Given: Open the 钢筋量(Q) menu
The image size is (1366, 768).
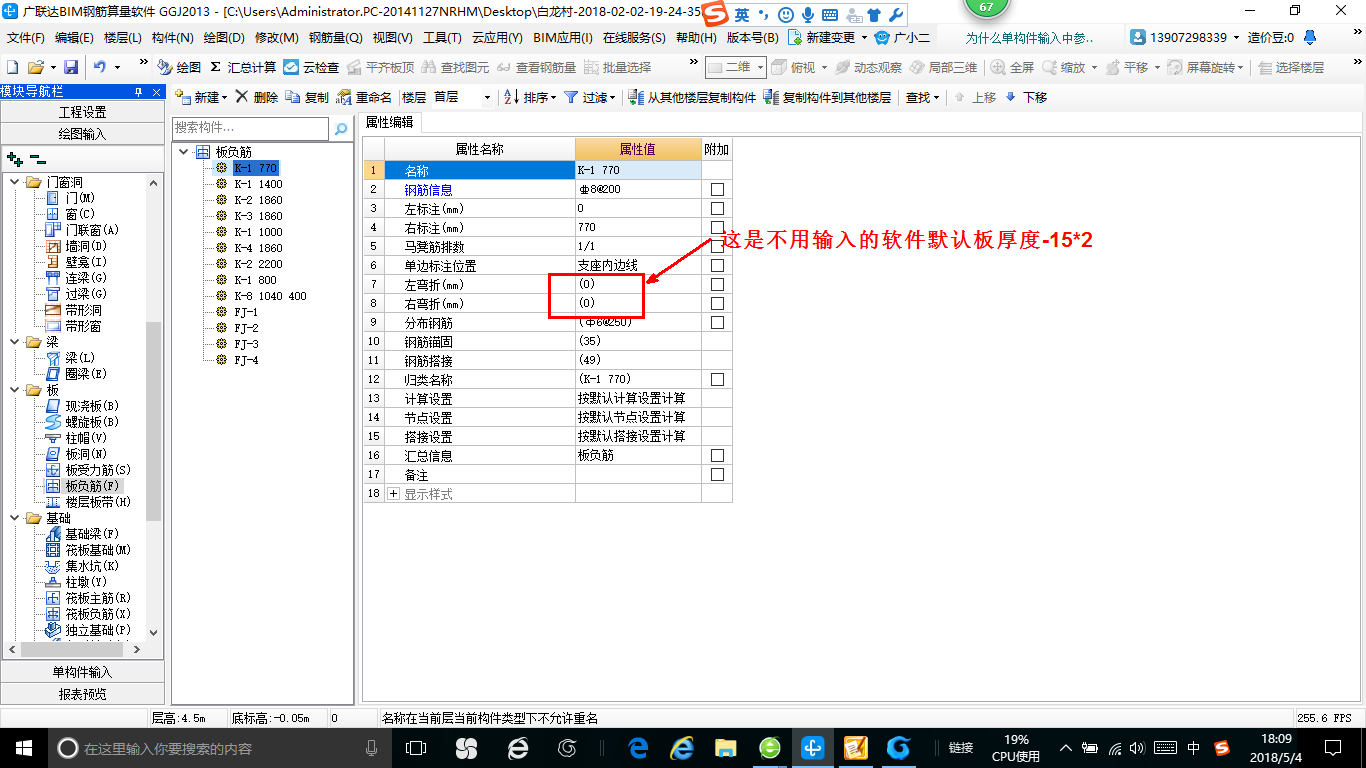Looking at the screenshot, I should [335, 38].
